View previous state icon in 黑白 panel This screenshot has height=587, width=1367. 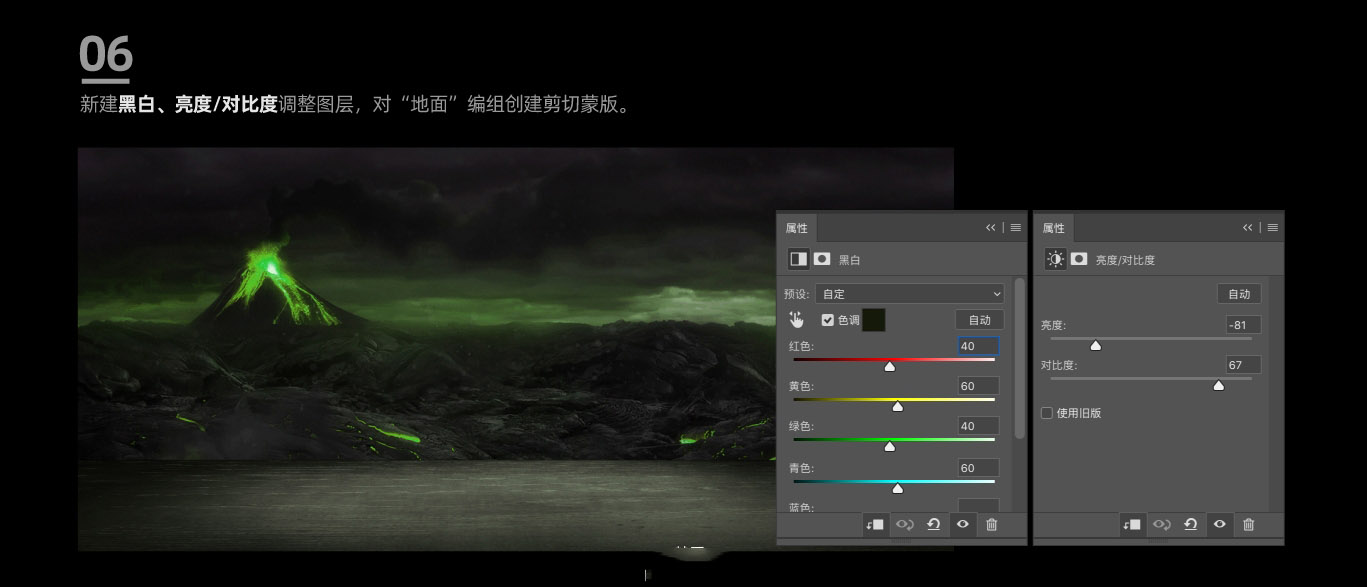[904, 524]
